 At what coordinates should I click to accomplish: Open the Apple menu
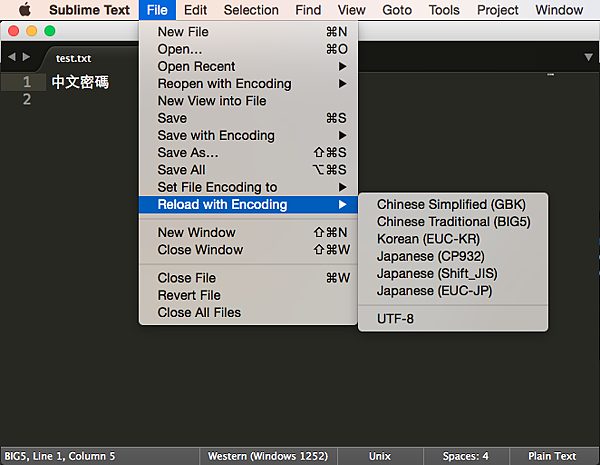pyautogui.click(x=25, y=10)
